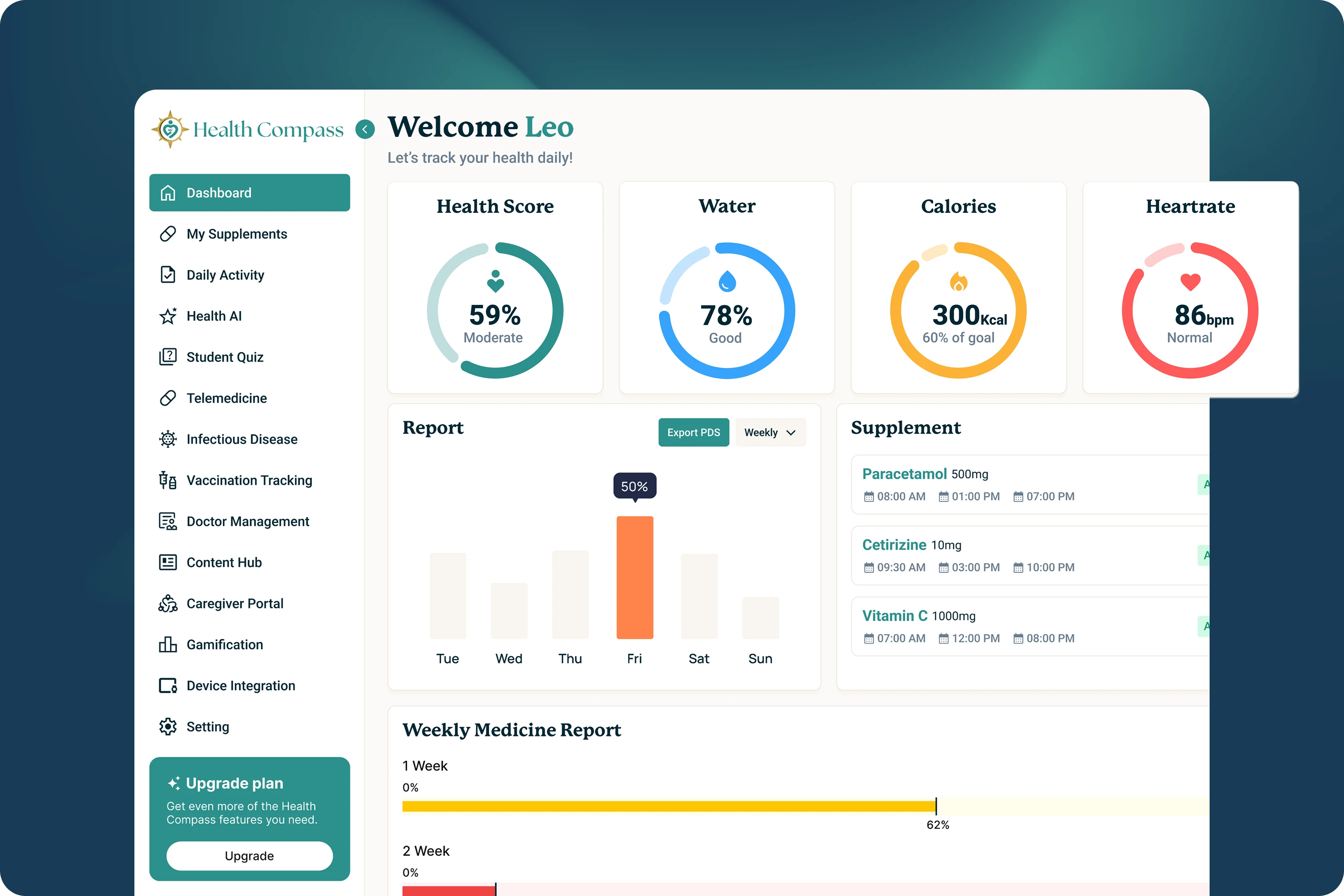
Task: Click the 50% tooltip above Fri
Action: tap(635, 486)
